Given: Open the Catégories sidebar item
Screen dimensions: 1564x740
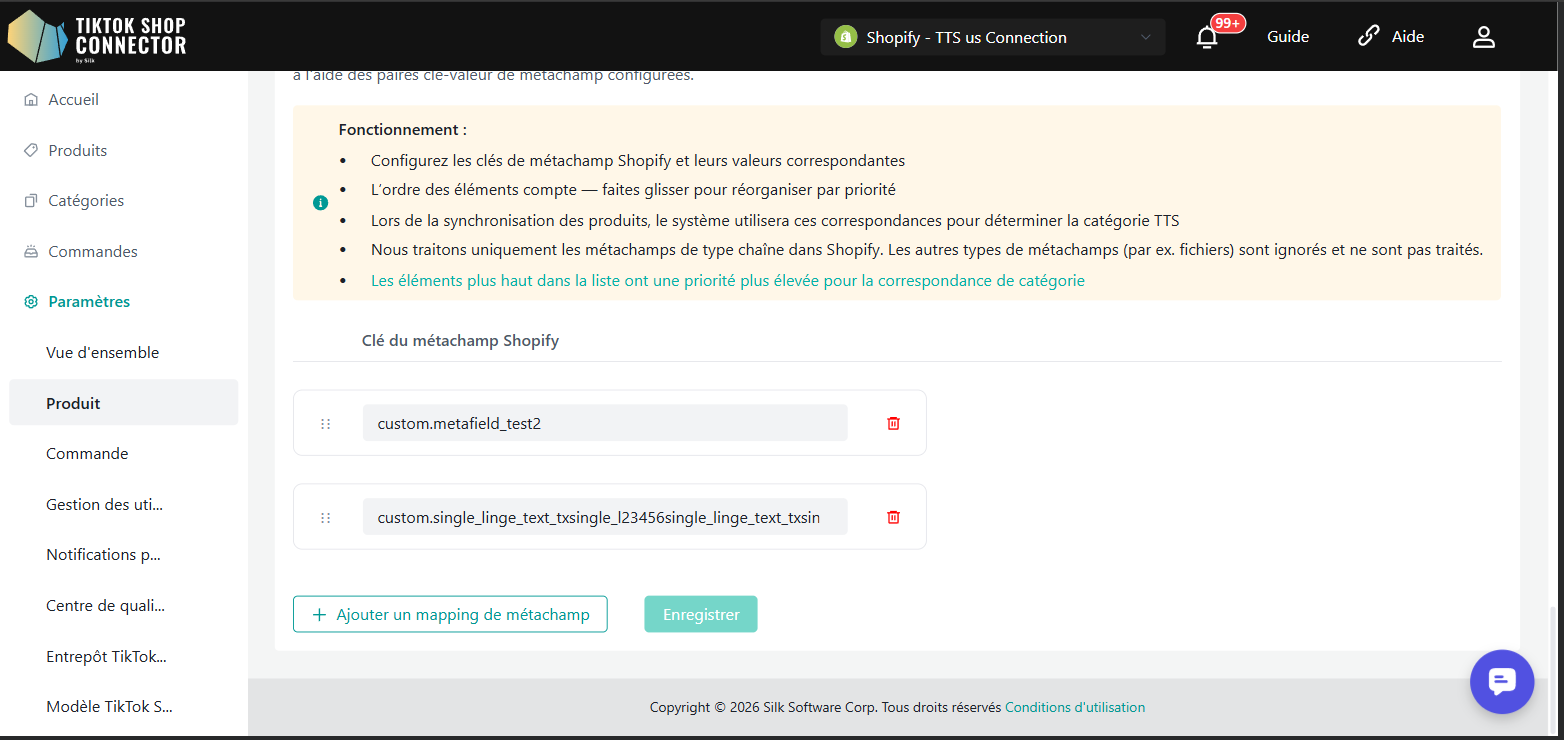Looking at the screenshot, I should [x=86, y=201].
